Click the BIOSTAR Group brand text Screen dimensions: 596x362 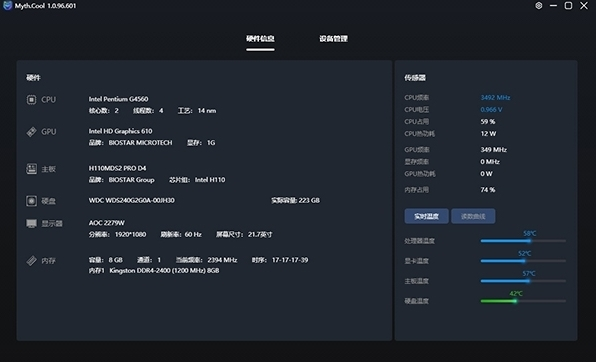132,179
